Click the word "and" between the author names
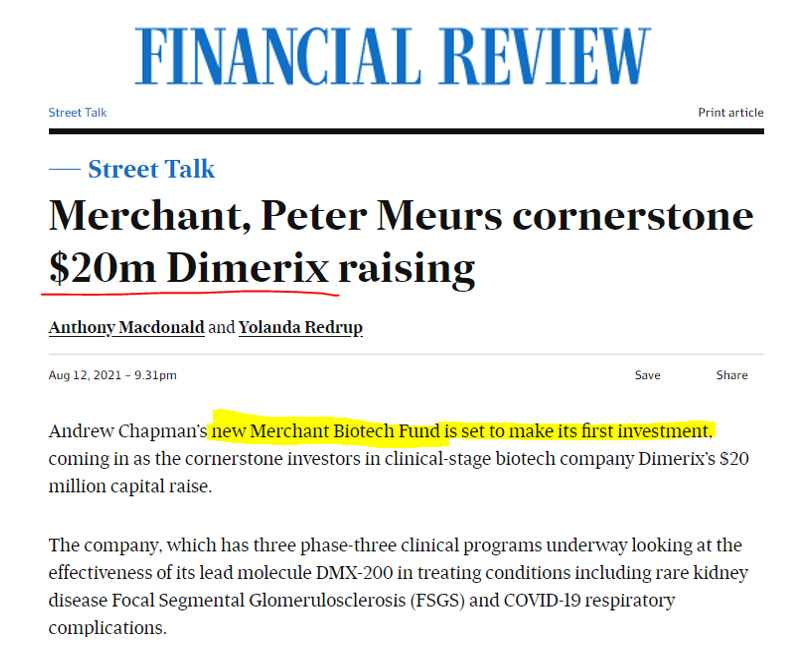The width and height of the screenshot is (791, 669). 221,327
